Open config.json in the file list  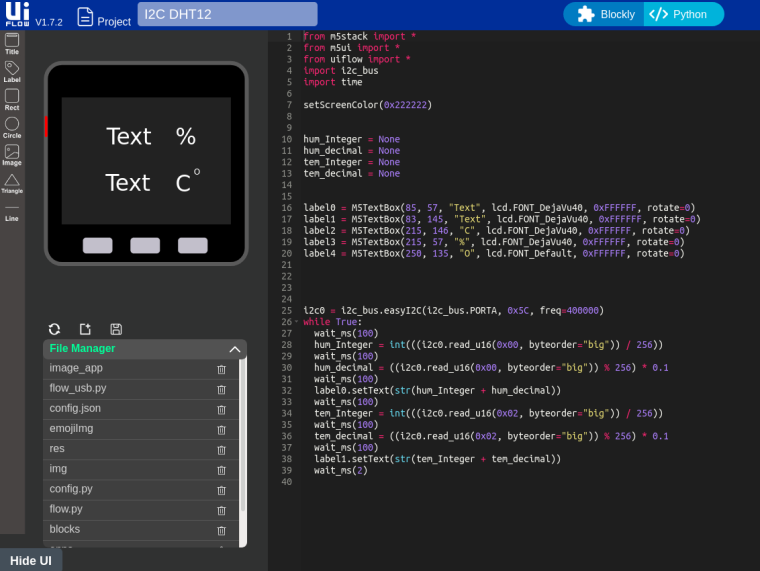[x=75, y=408]
